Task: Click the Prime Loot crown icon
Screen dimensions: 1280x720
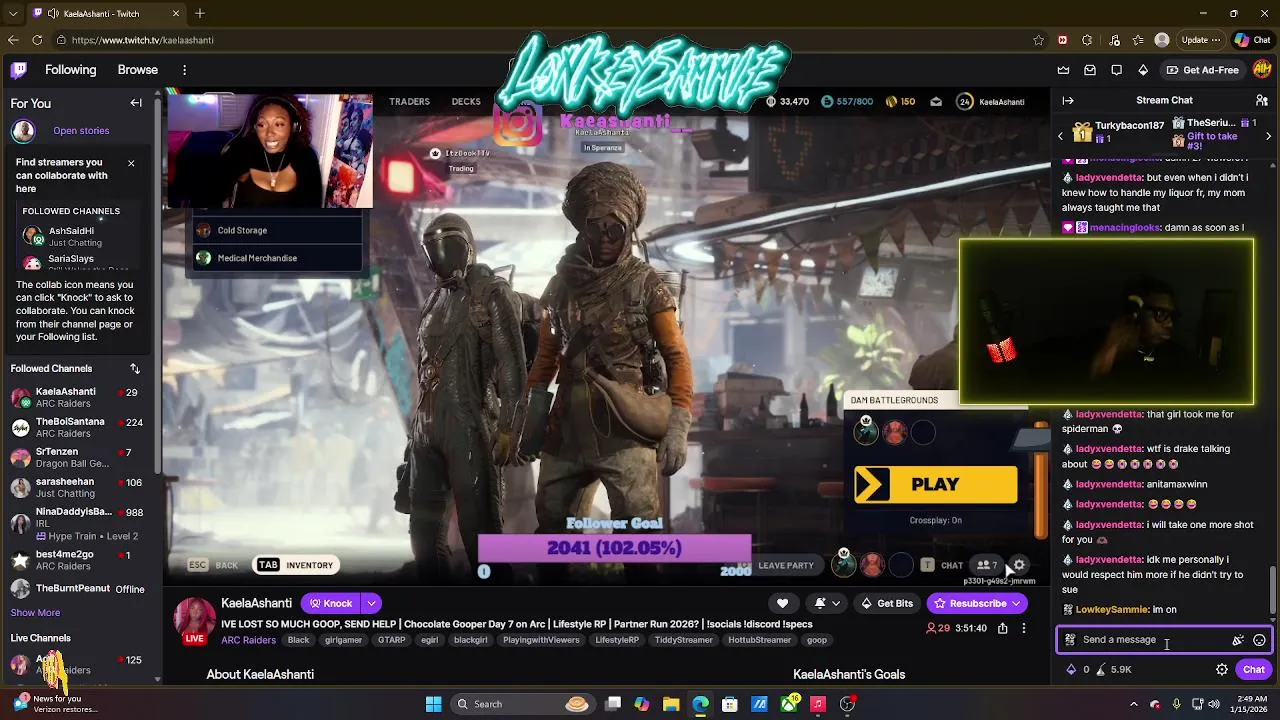Action: 1063,70
